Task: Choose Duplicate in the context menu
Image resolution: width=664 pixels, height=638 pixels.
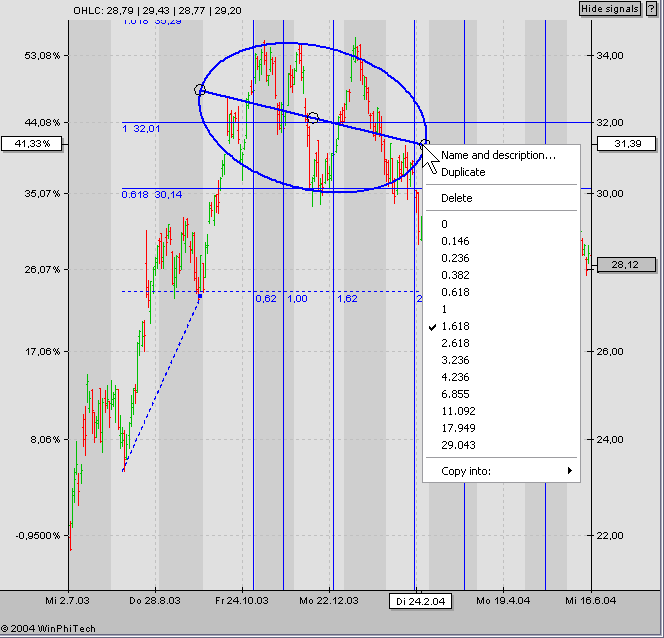Action: [463, 172]
